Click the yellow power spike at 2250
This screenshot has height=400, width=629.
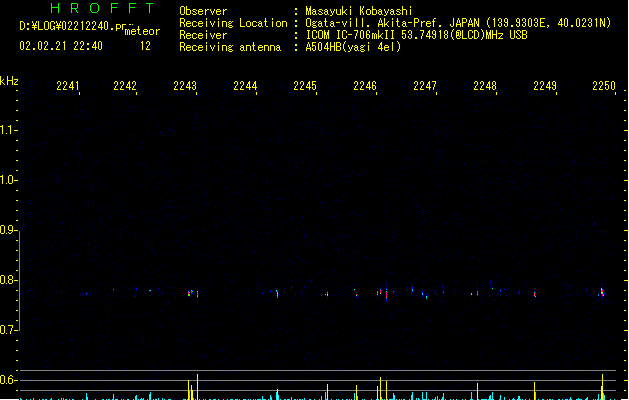coord(602,386)
